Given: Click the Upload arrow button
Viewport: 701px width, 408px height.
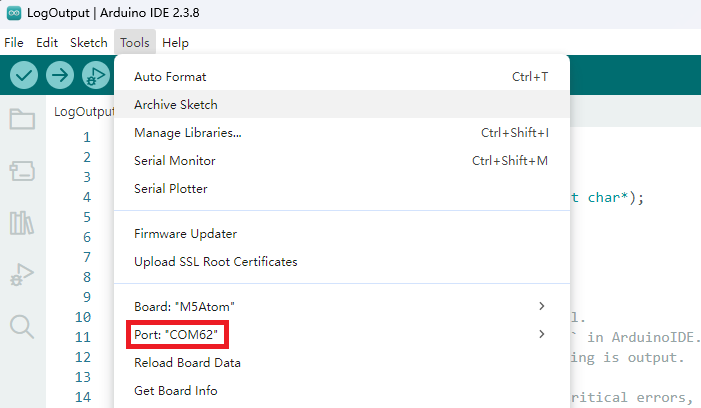Looking at the screenshot, I should [x=60, y=75].
